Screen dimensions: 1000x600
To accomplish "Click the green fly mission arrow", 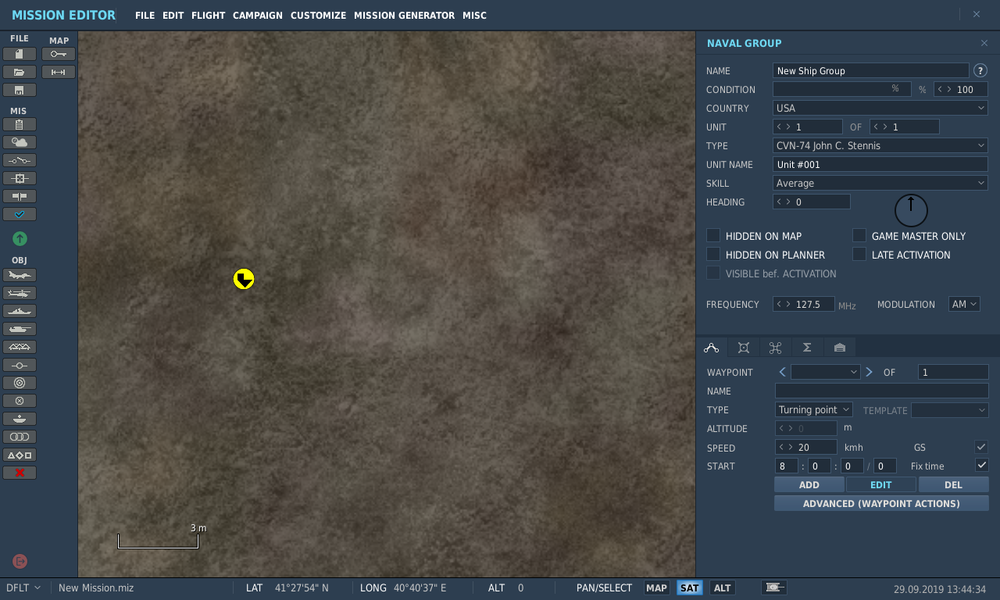I will 20,238.
